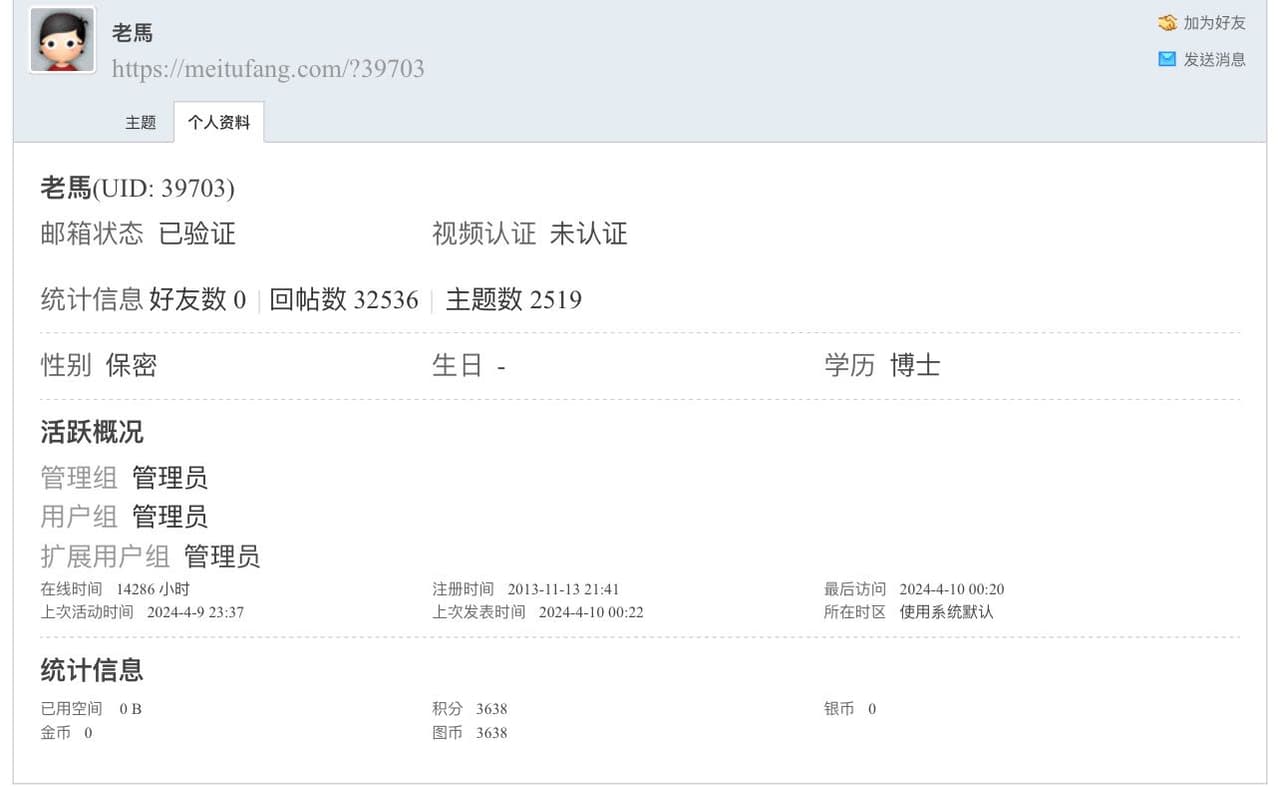This screenshot has height=786, width=1280.
Task: Click the handshake add-friend icon
Action: tap(1167, 23)
